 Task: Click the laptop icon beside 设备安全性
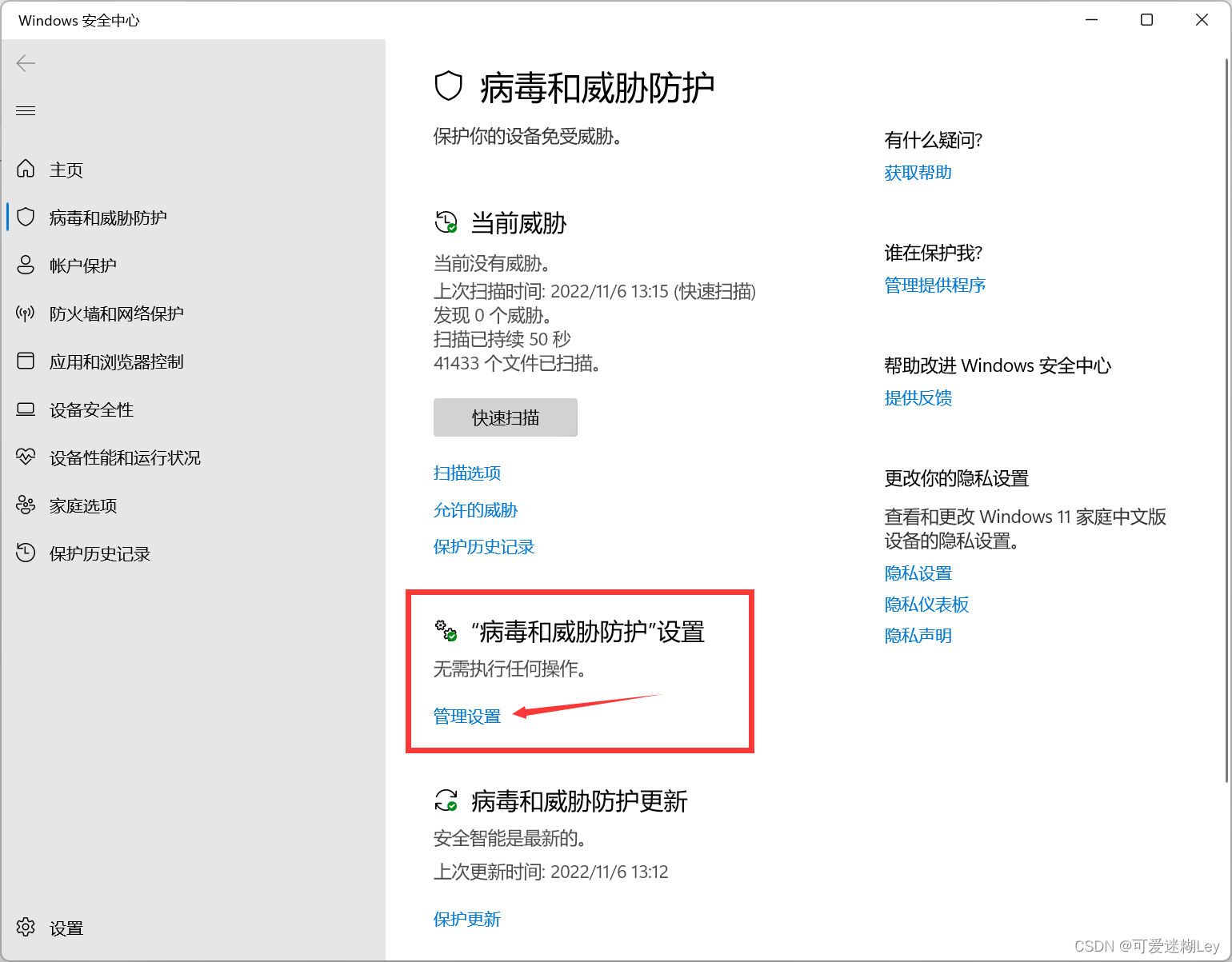point(26,409)
